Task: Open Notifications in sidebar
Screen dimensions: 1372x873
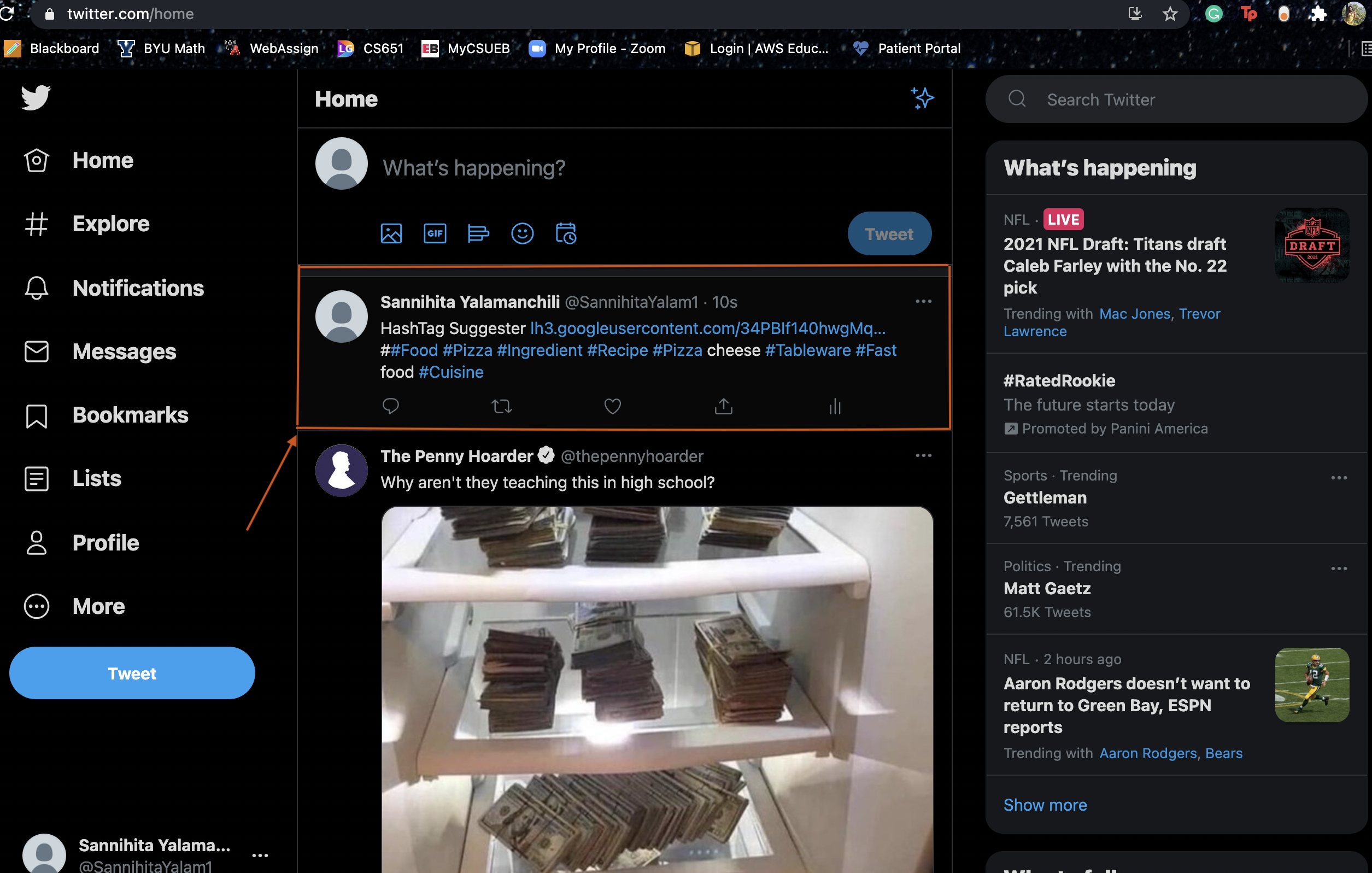Action: [x=114, y=288]
